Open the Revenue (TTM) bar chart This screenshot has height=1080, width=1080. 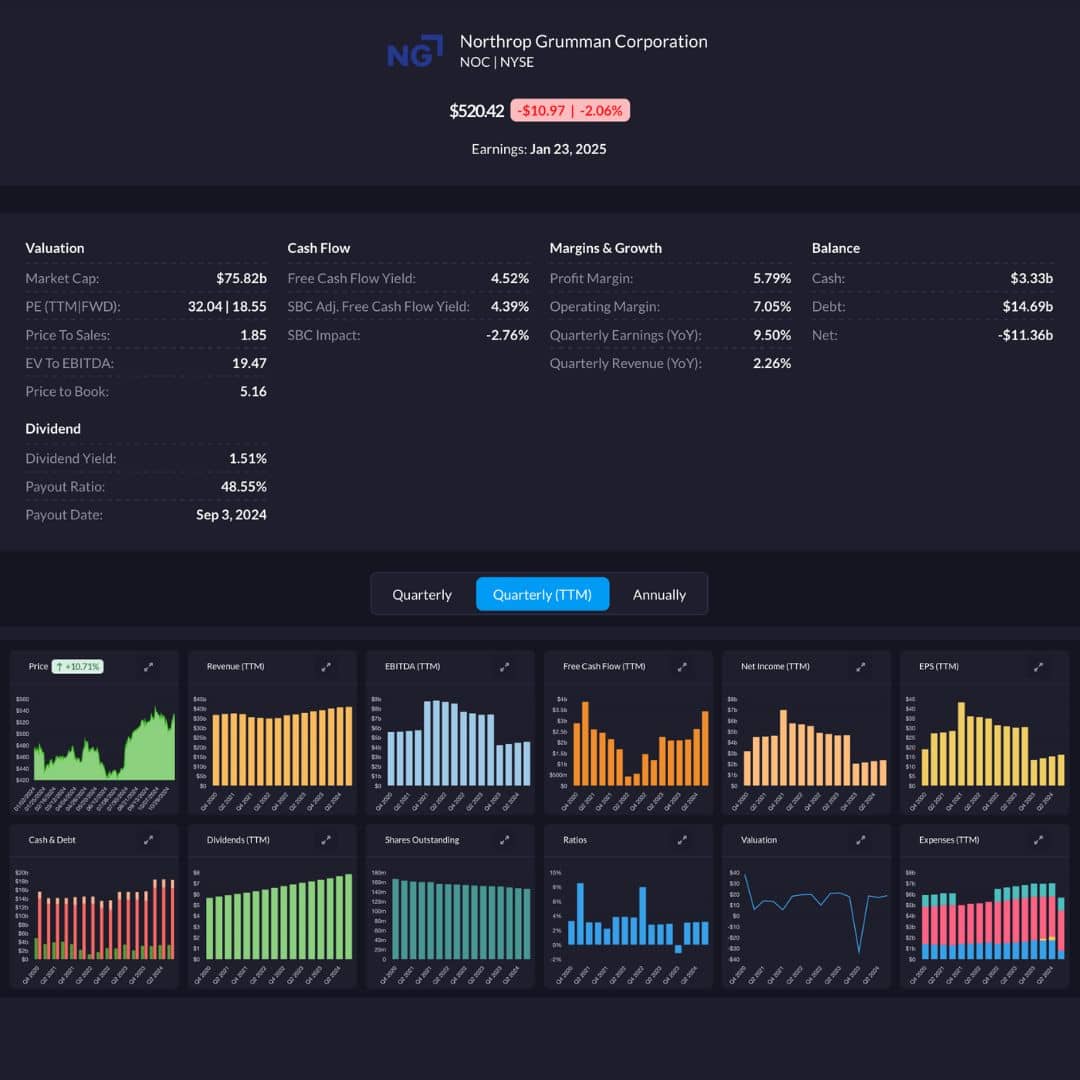(x=272, y=751)
